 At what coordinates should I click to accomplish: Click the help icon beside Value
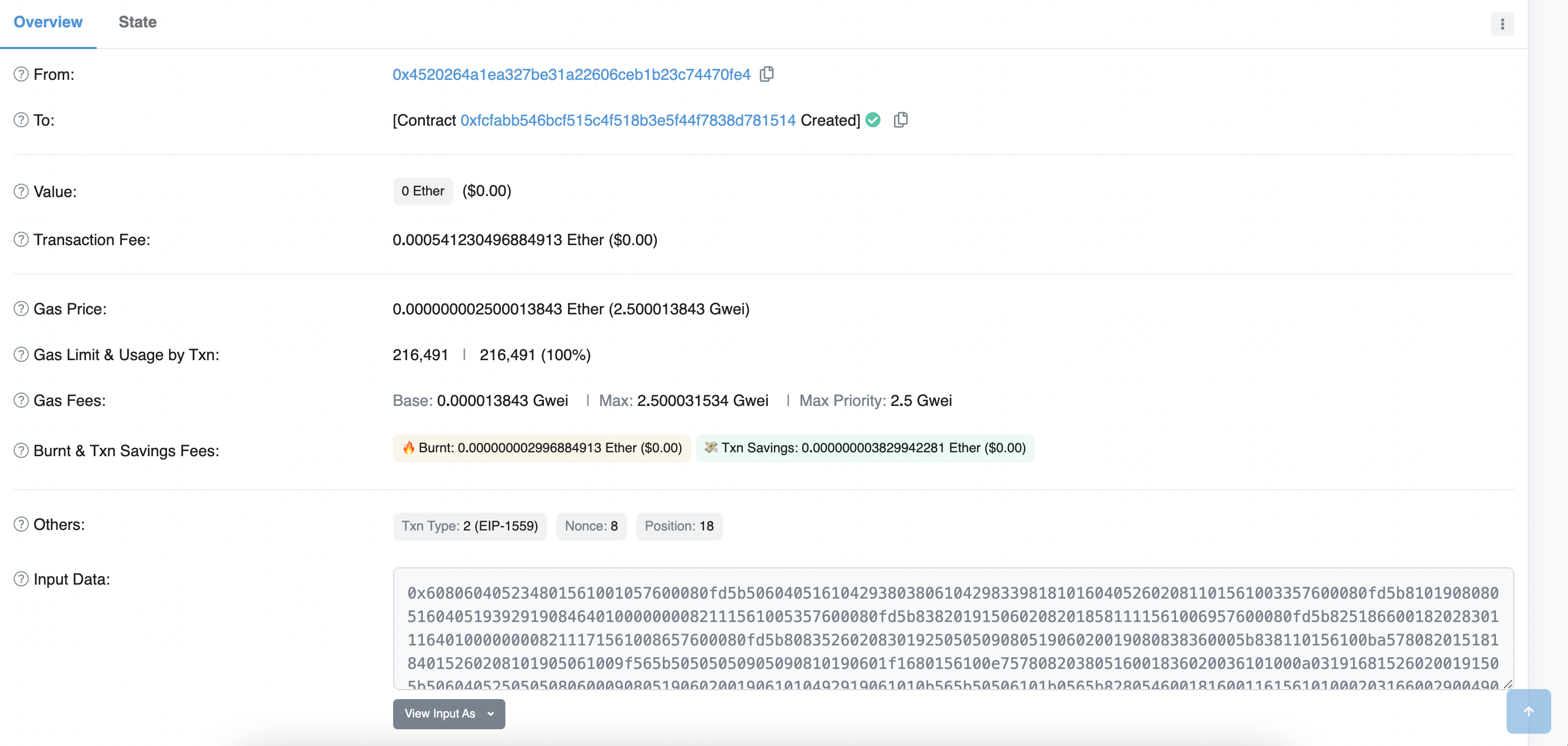click(21, 192)
